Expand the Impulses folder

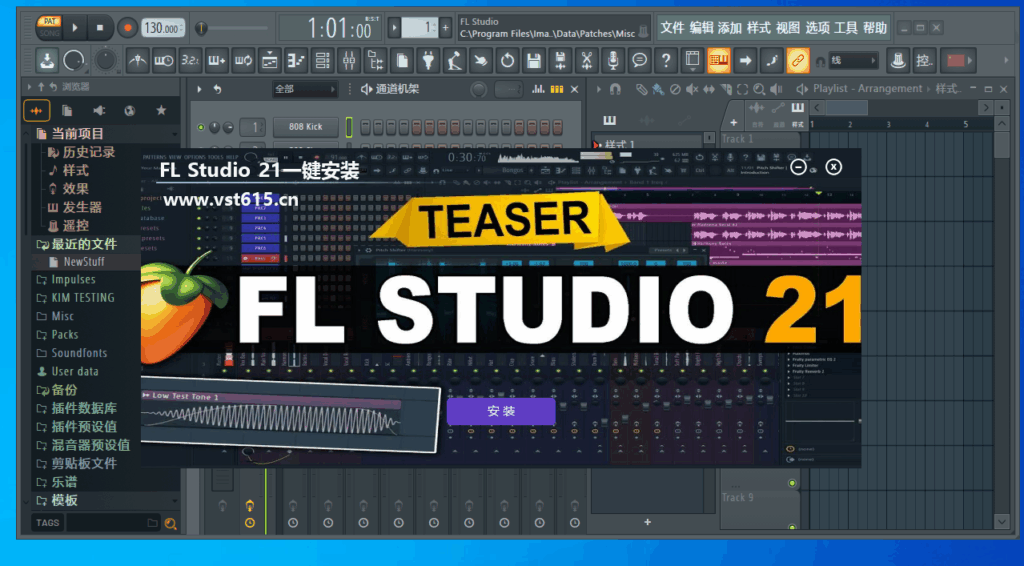click(x=65, y=279)
